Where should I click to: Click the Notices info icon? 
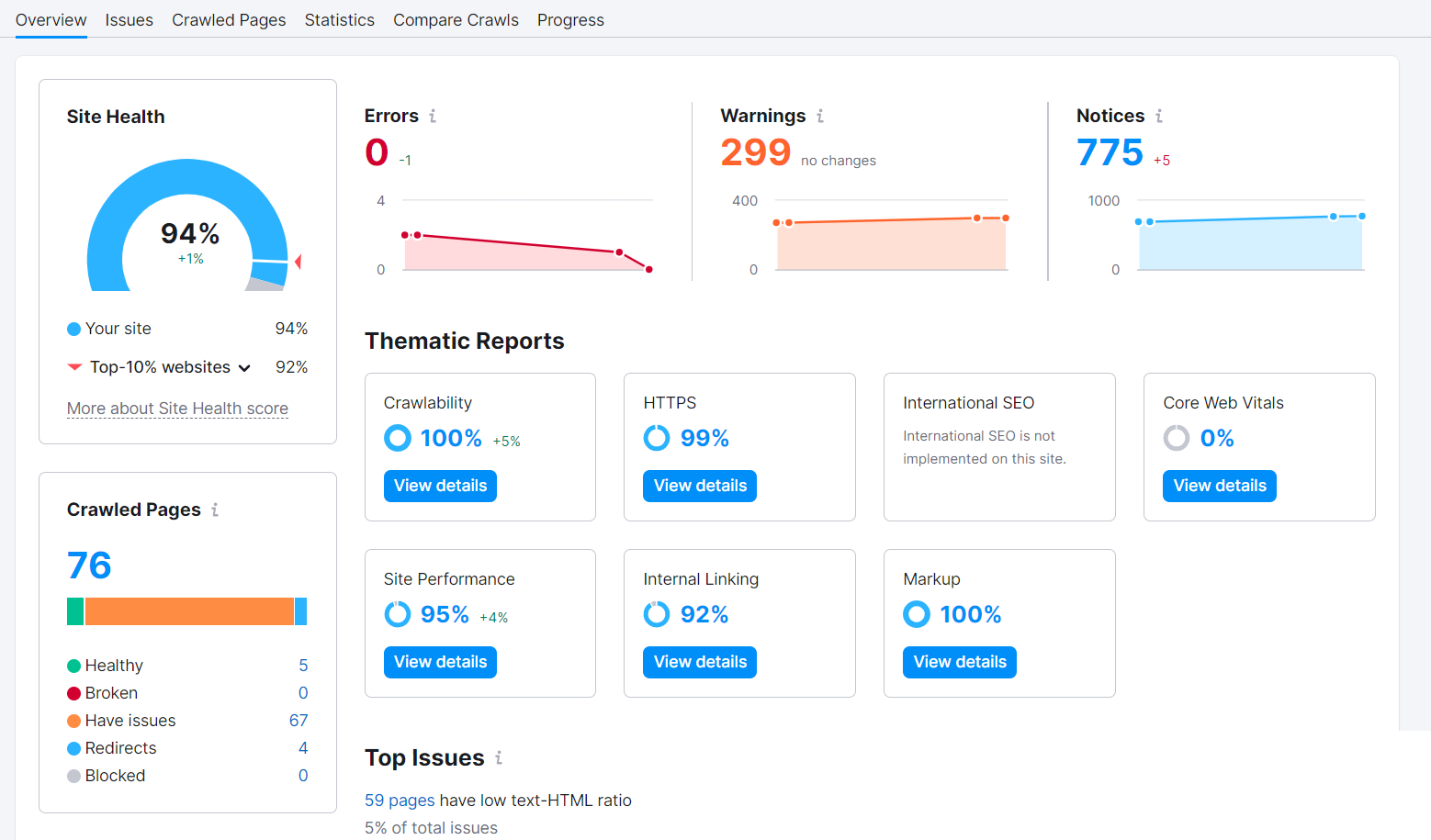[x=1159, y=116]
